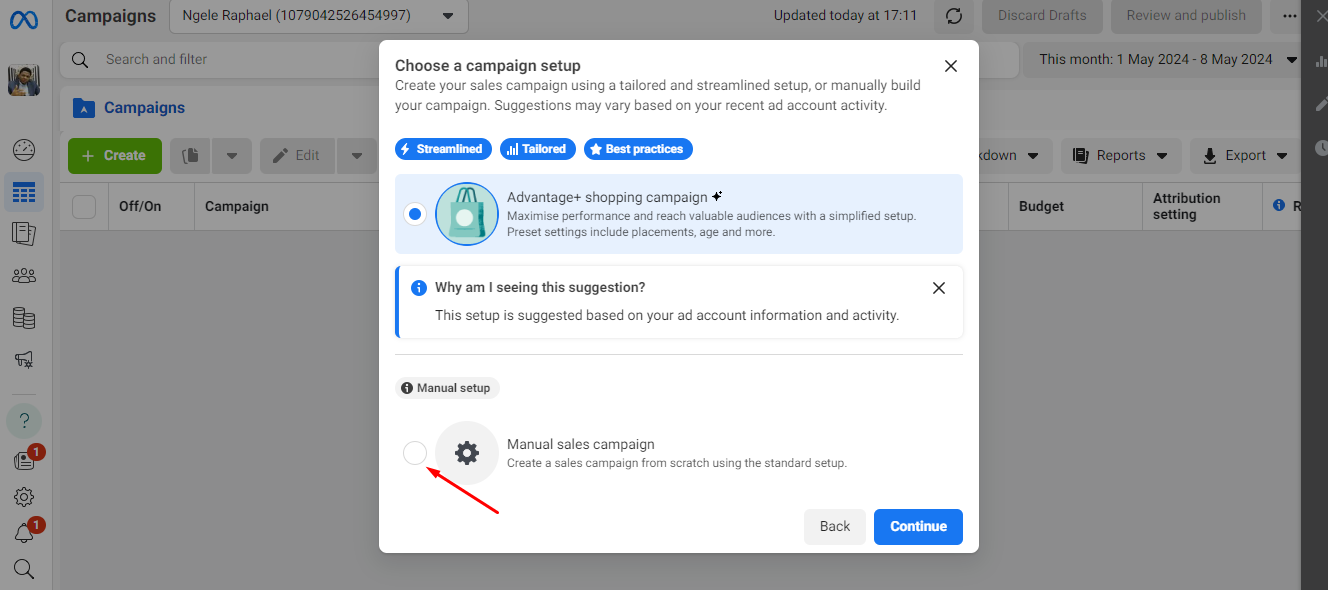Click the Back button in dialog
Image resolution: width=1328 pixels, height=590 pixels.
click(834, 527)
